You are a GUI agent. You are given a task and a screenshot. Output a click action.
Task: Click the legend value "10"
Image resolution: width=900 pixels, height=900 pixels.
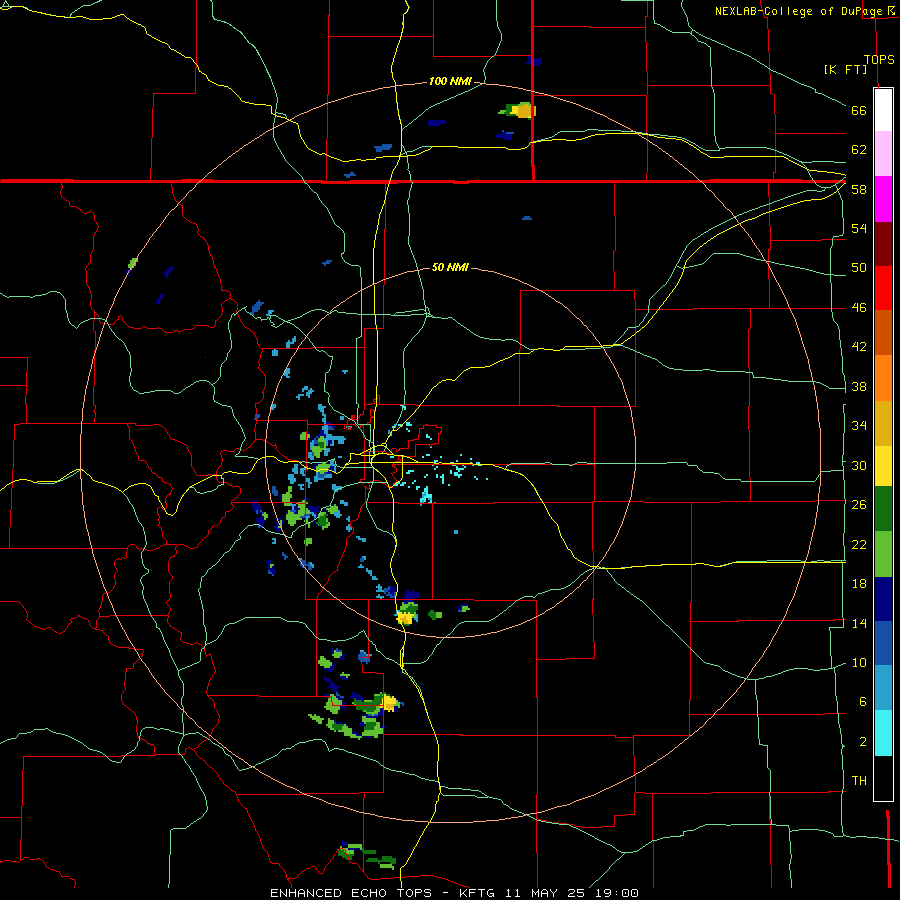point(859,662)
